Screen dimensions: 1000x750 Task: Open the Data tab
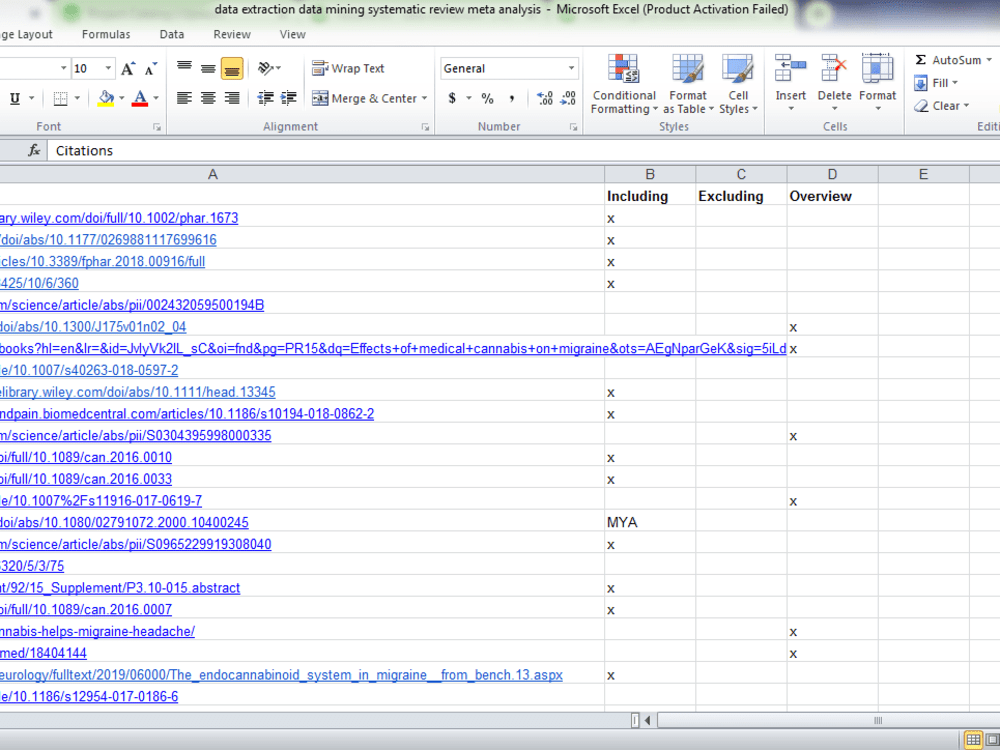coord(172,34)
